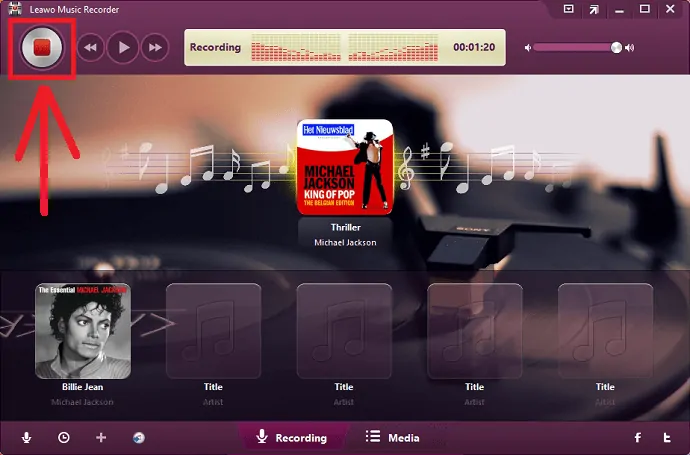Share on Facebook

click(638, 437)
